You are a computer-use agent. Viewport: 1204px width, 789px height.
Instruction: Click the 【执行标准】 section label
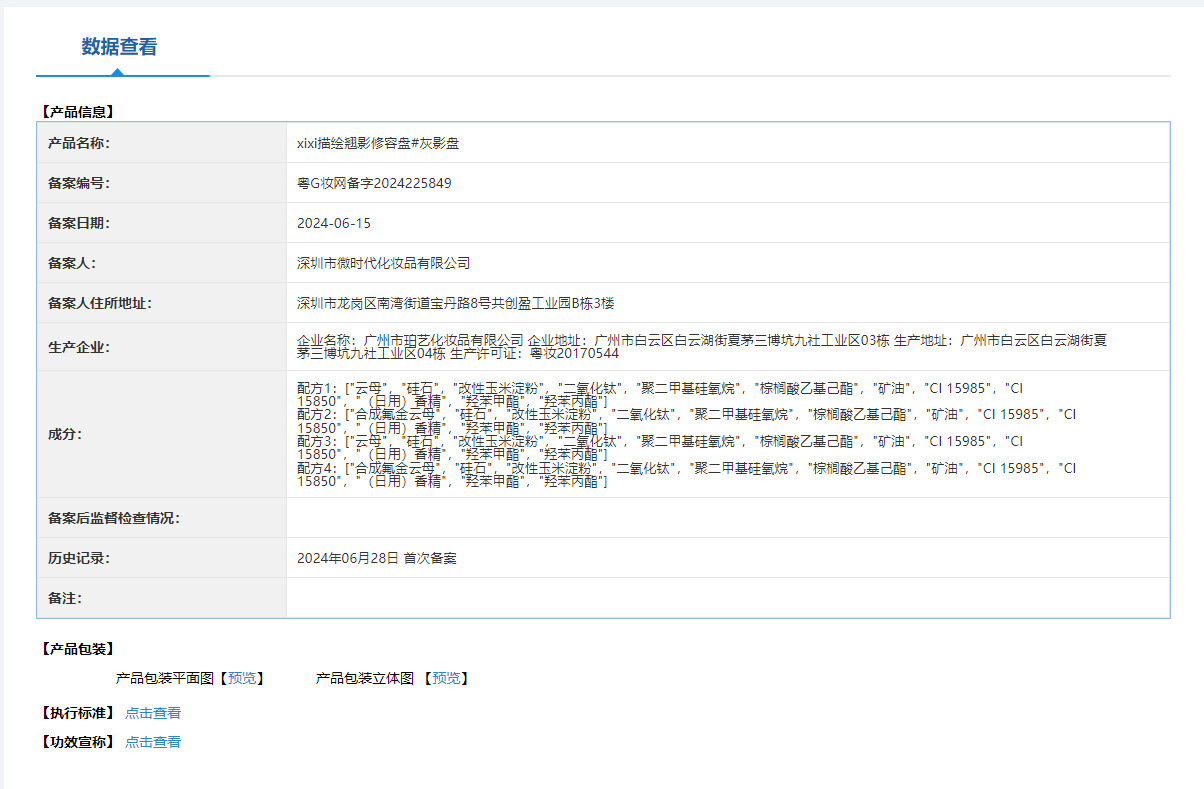pos(77,712)
